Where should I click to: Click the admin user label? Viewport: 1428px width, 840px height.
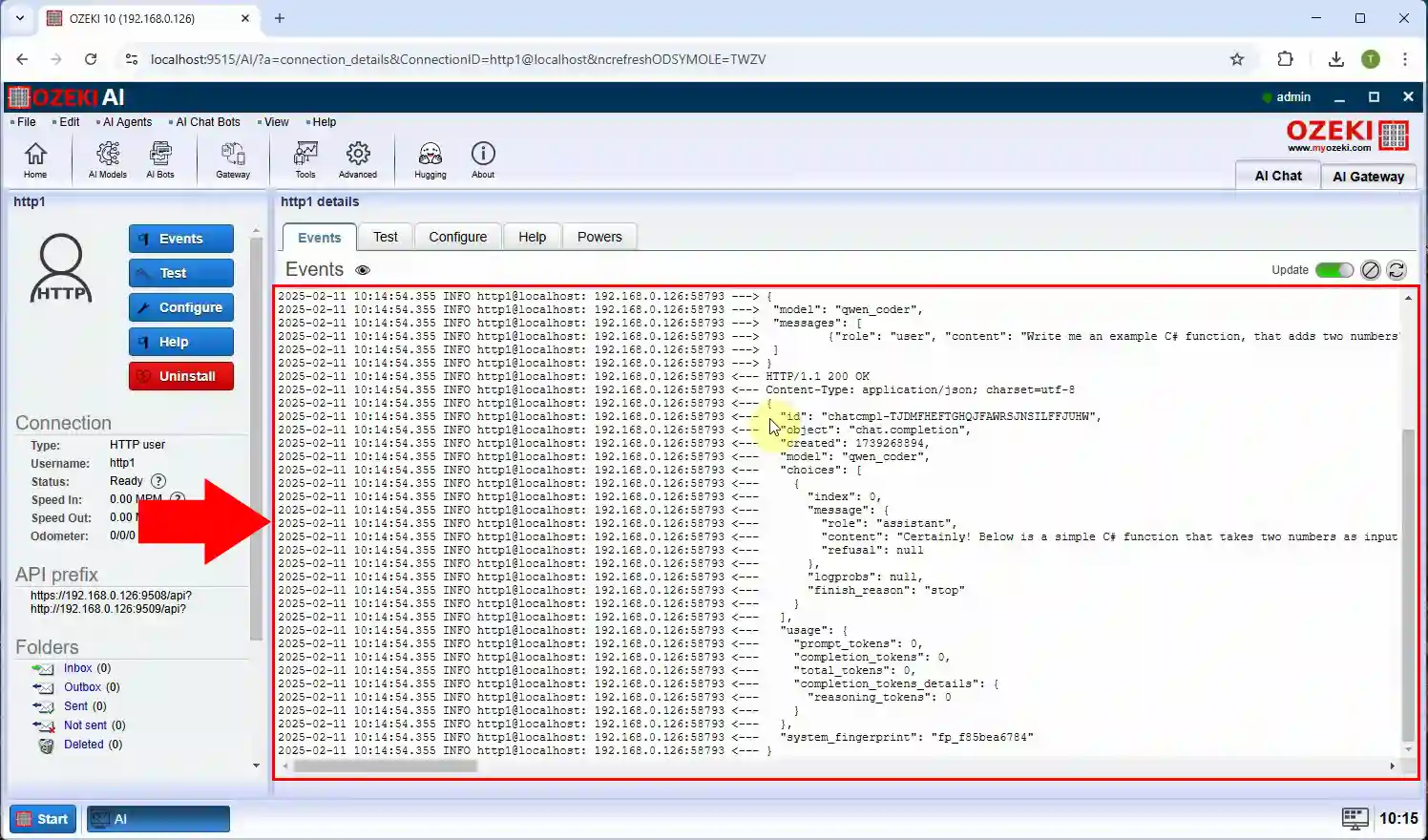1293,96
